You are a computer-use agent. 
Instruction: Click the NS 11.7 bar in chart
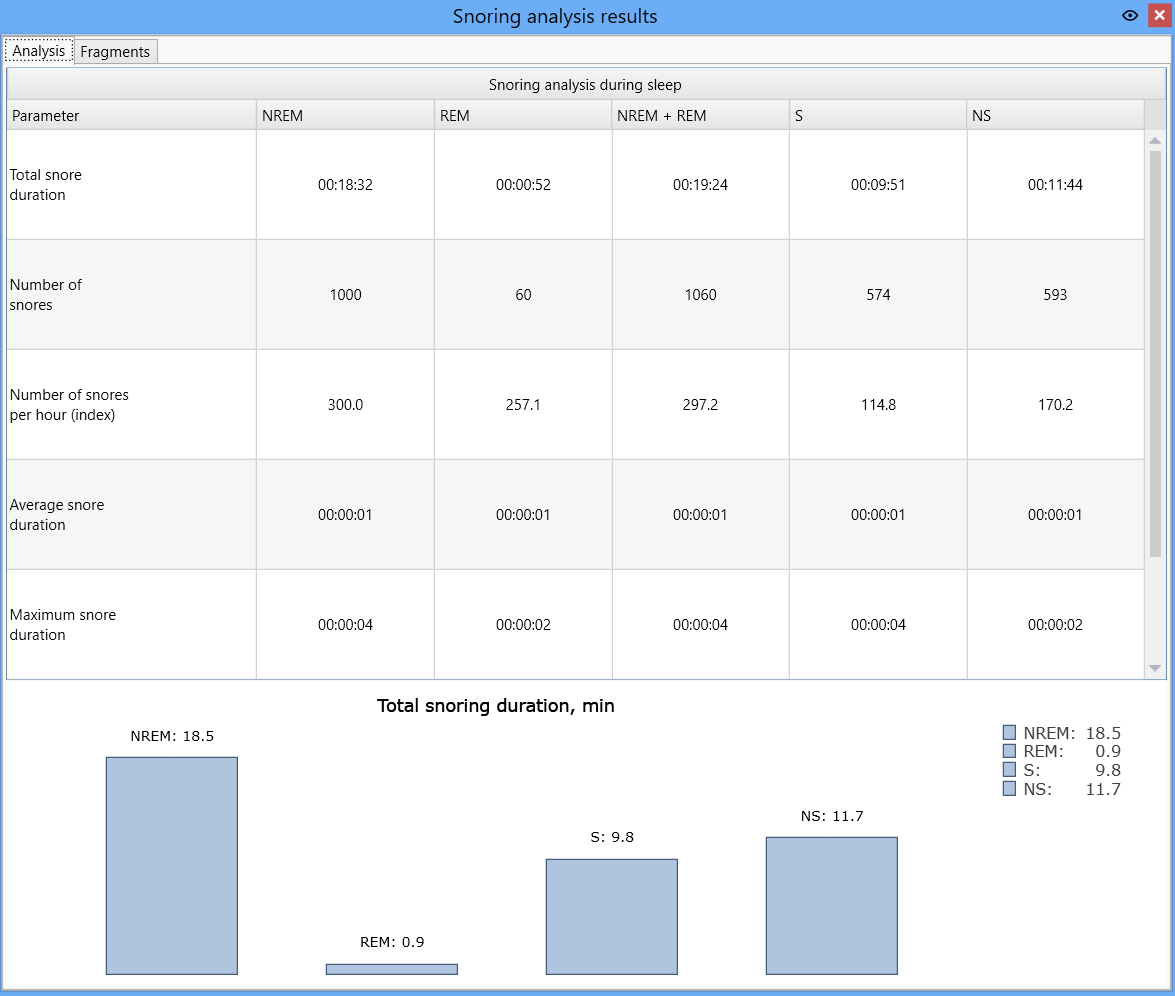pos(832,905)
